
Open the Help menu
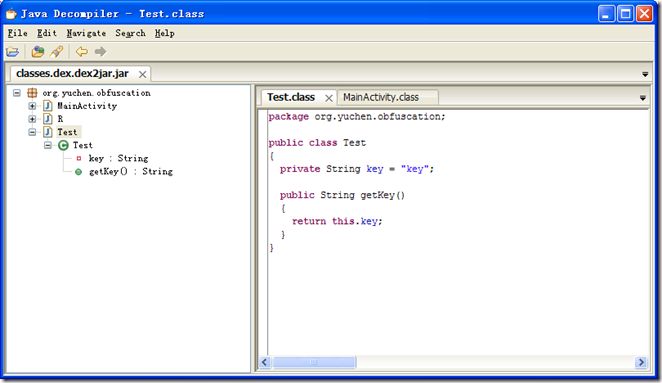165,33
